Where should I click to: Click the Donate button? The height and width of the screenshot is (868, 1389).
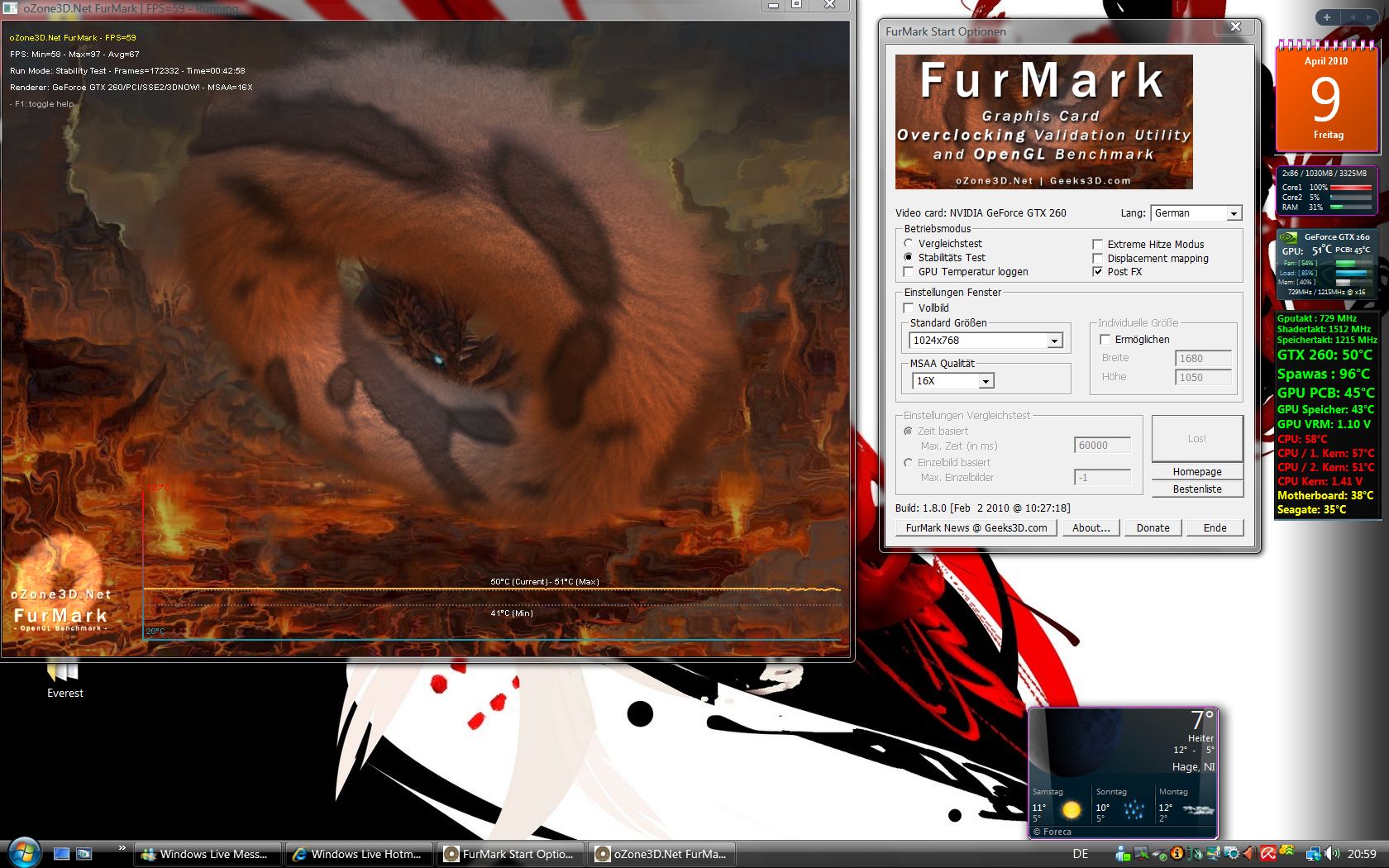[x=1153, y=527]
